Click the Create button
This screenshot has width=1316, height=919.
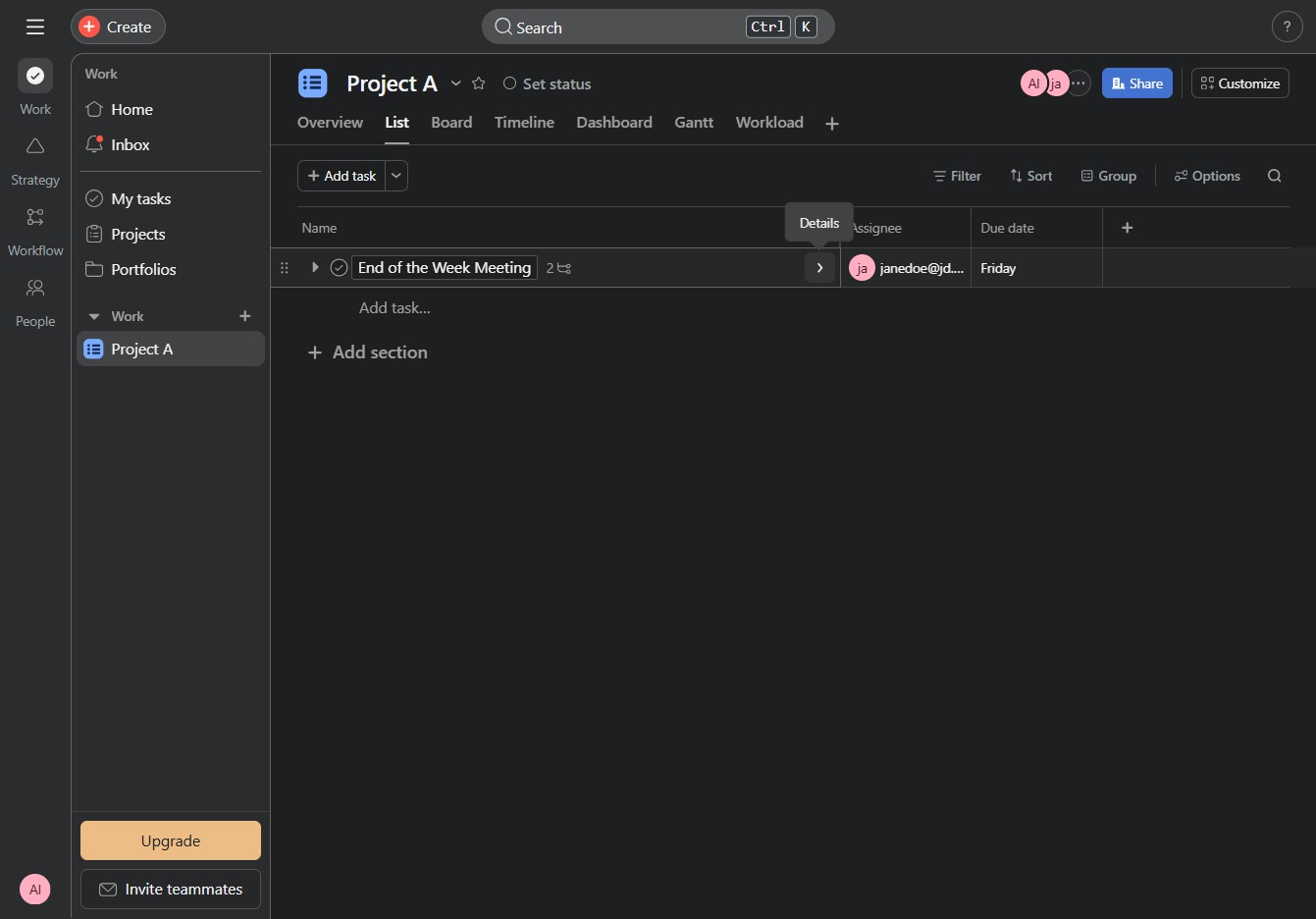click(x=118, y=27)
